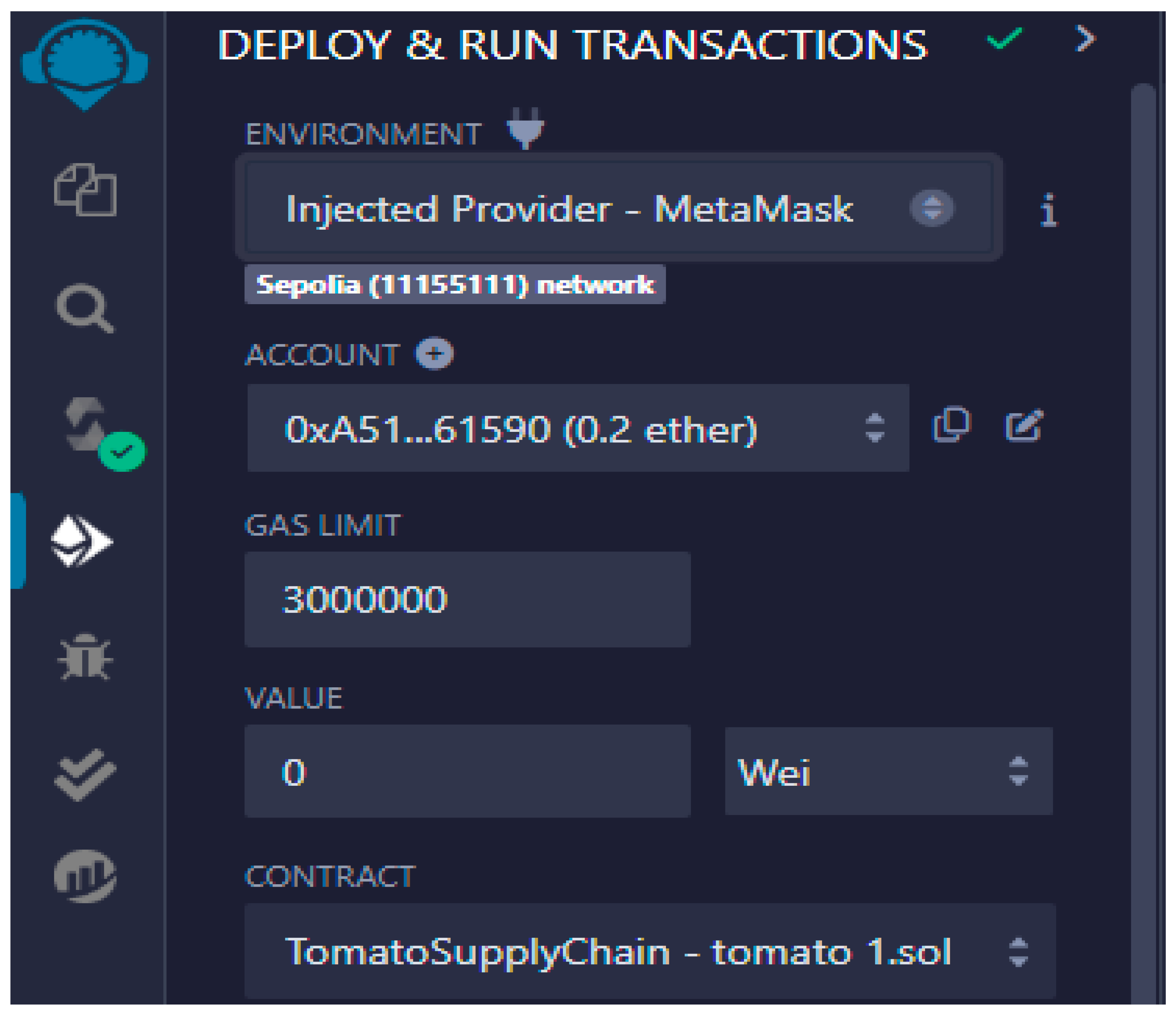Collapse panel using the right chevron arrow
The width and height of the screenshot is (1176, 1013).
1085,38
